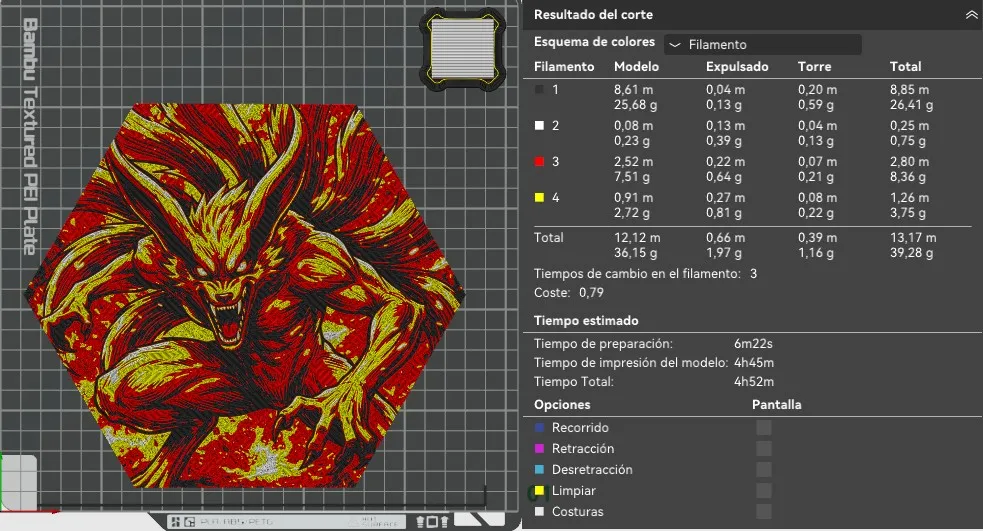This screenshot has height=531, width=983.
Task: Toggle the Limpiar display checkbox
Action: click(x=764, y=490)
